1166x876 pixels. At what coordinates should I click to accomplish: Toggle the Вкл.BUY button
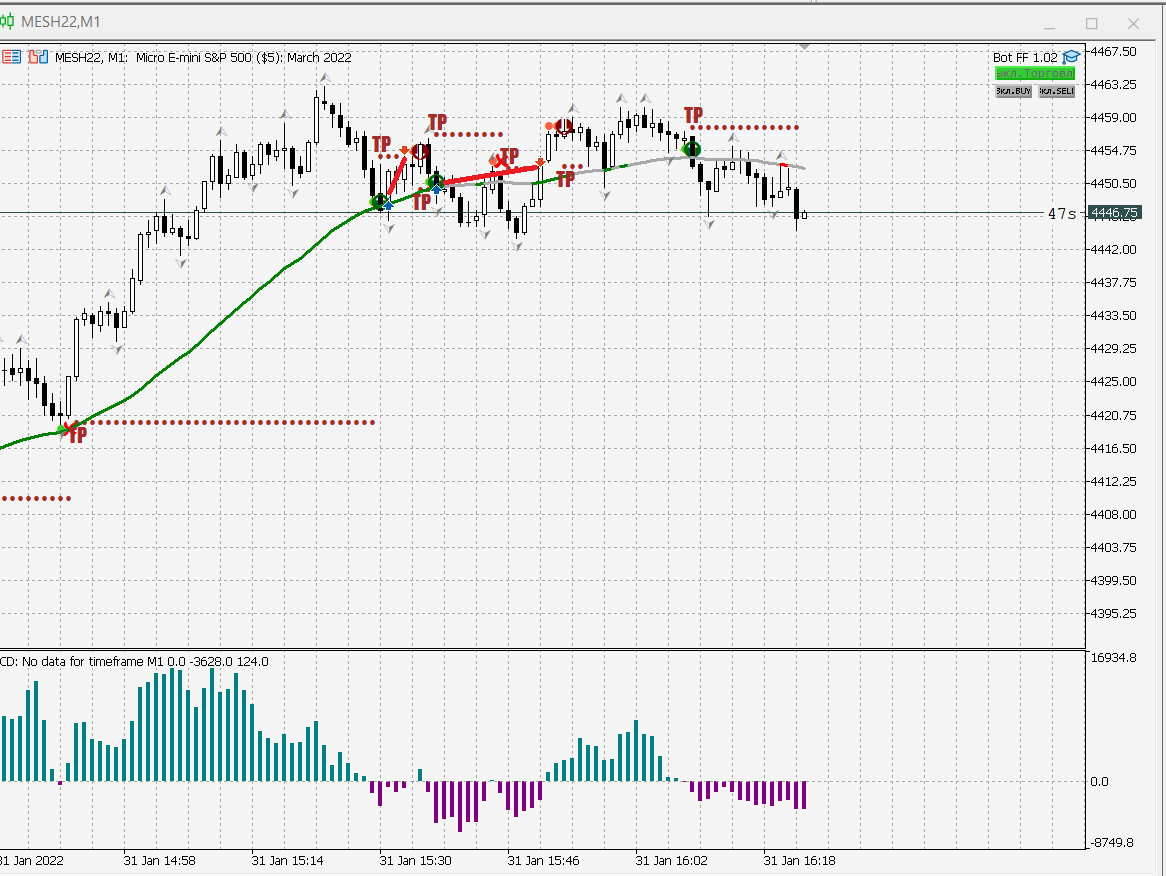pos(1014,91)
